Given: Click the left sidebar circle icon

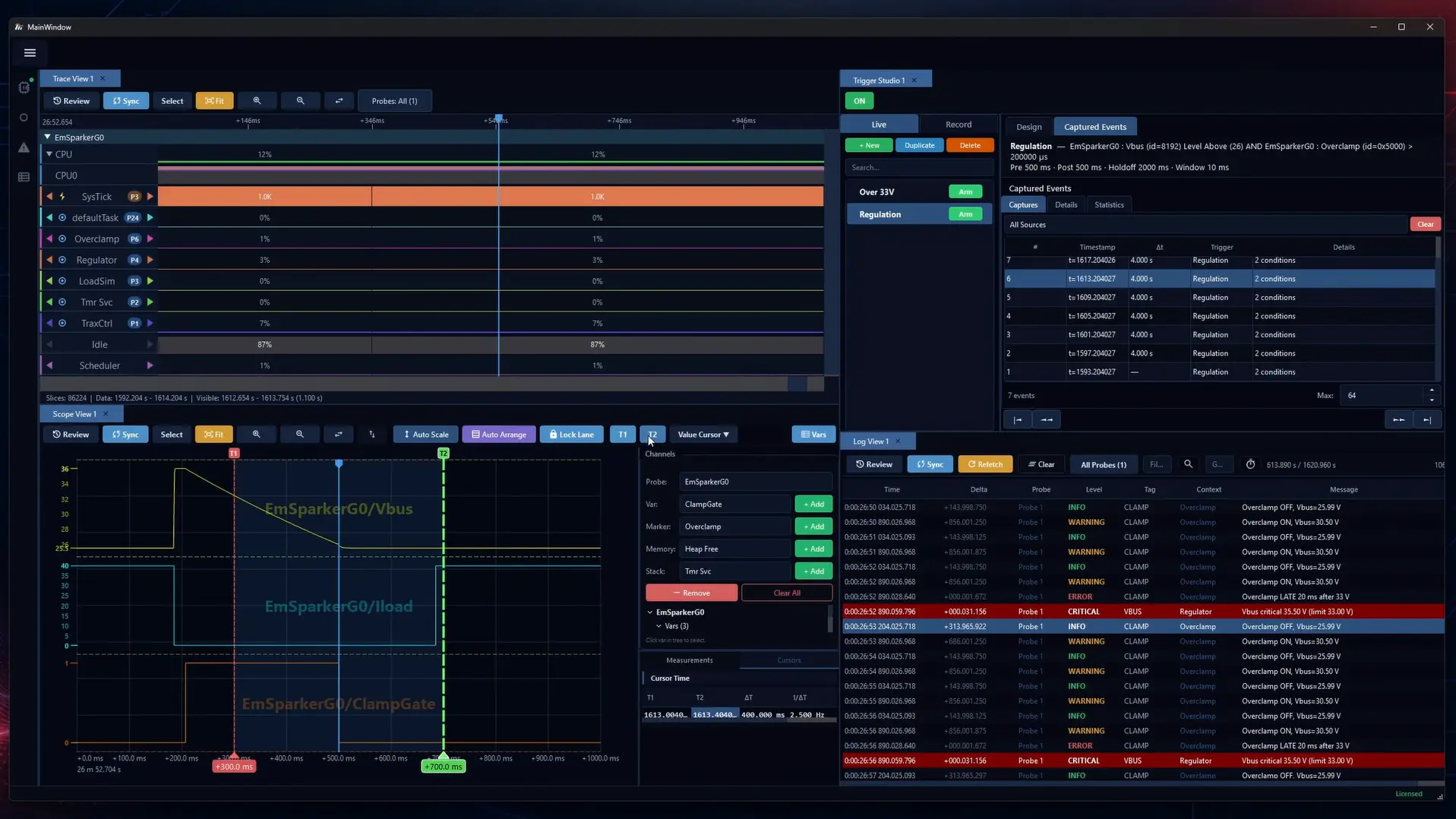Looking at the screenshot, I should pos(24,118).
